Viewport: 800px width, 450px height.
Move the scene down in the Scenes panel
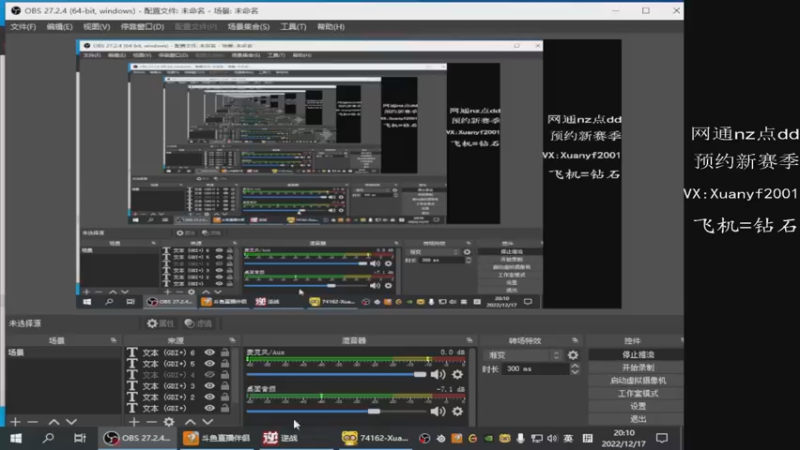click(71, 422)
